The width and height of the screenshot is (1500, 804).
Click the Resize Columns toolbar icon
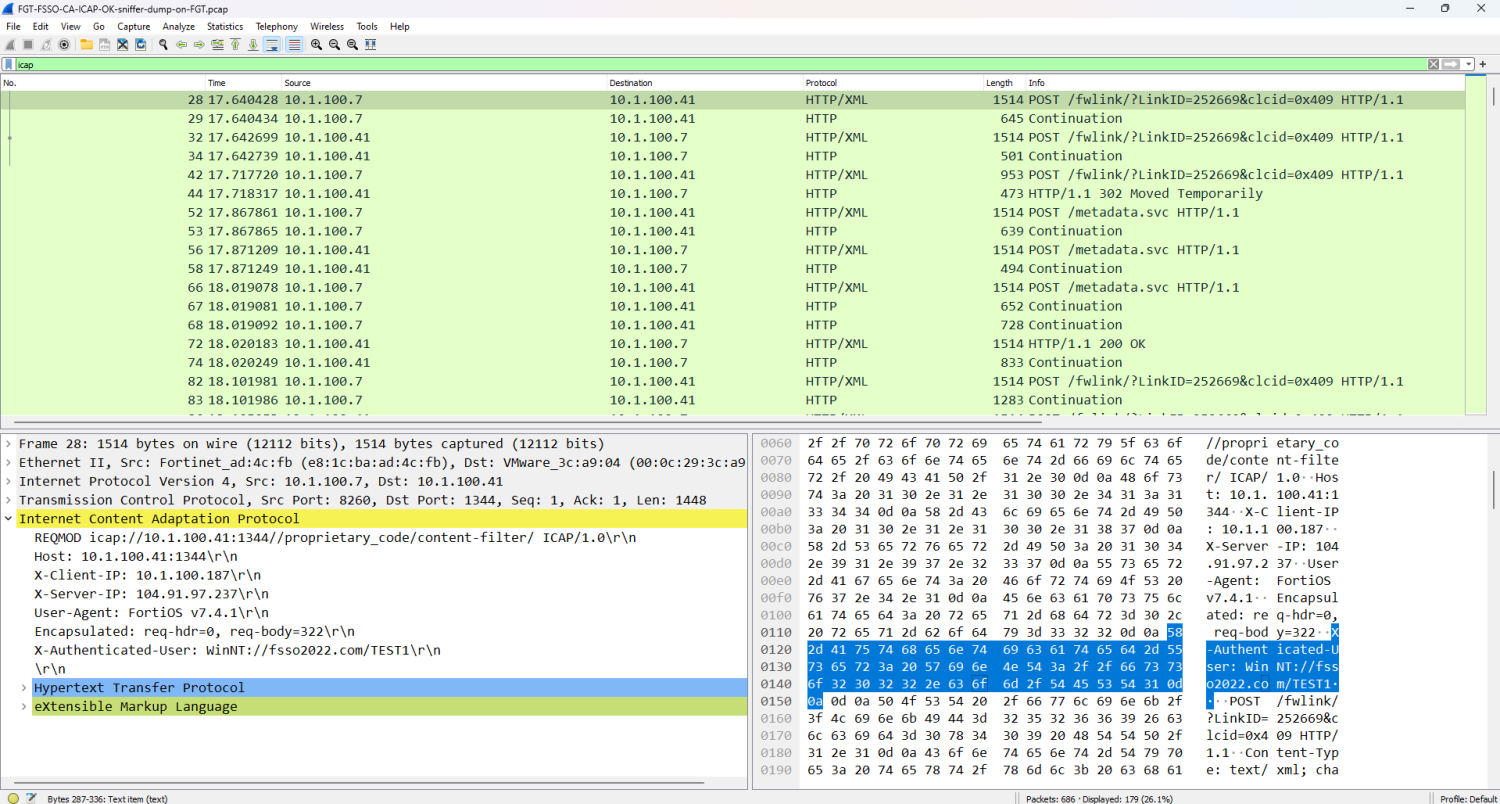[x=370, y=45]
